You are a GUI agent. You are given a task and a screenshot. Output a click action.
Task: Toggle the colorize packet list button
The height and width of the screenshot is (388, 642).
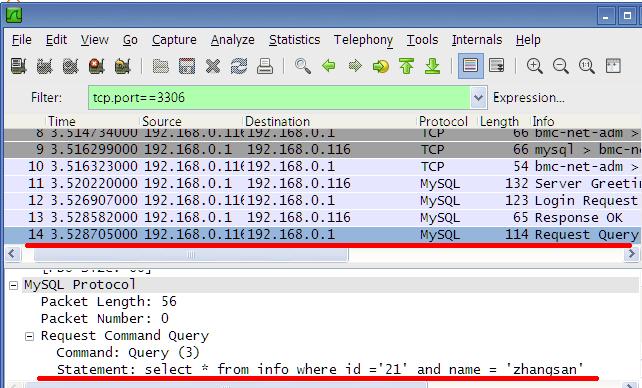(x=470, y=65)
